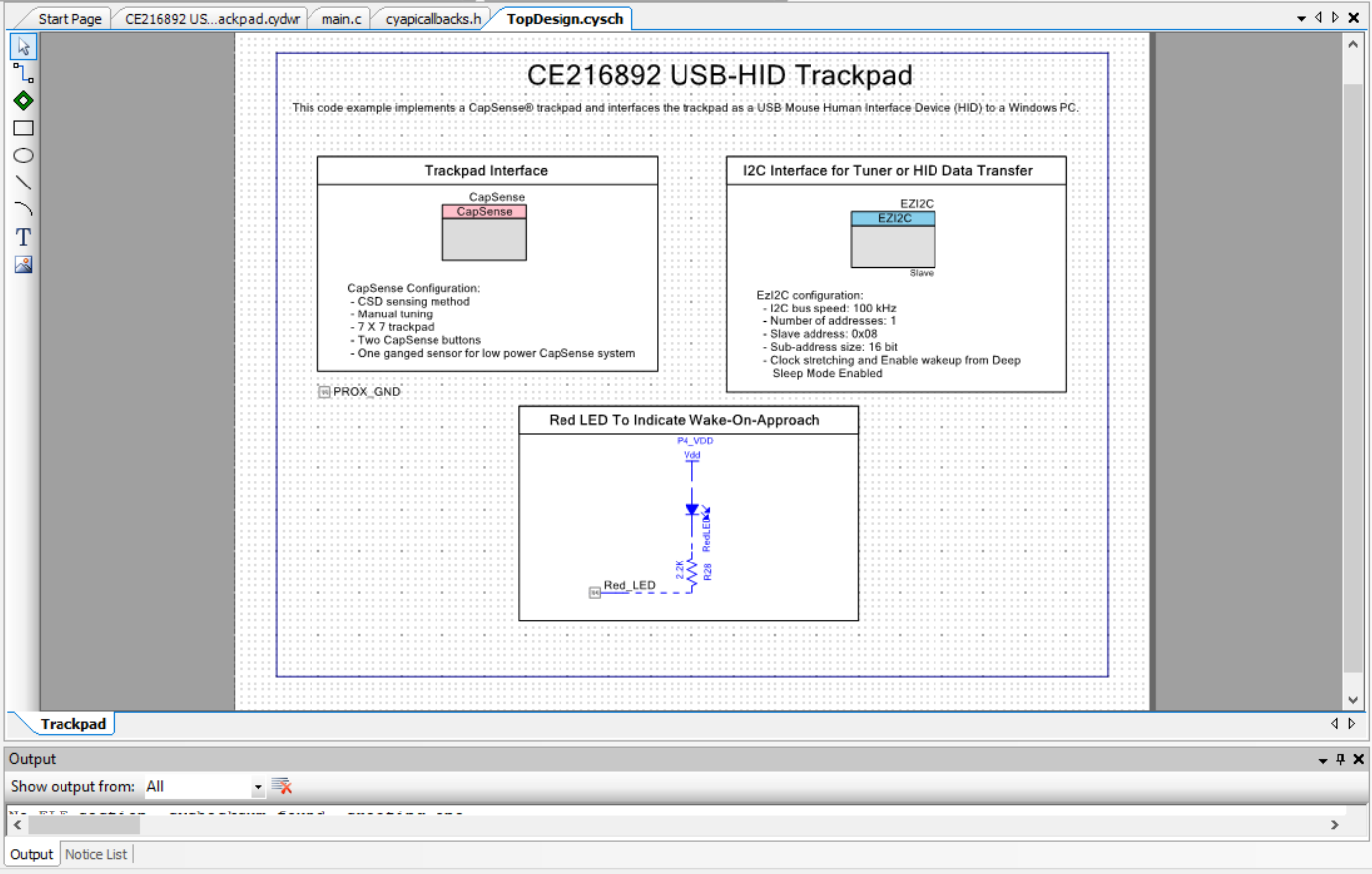Select the EZI2C component on the schematic
This screenshot has width=1372, height=874.
point(892,239)
